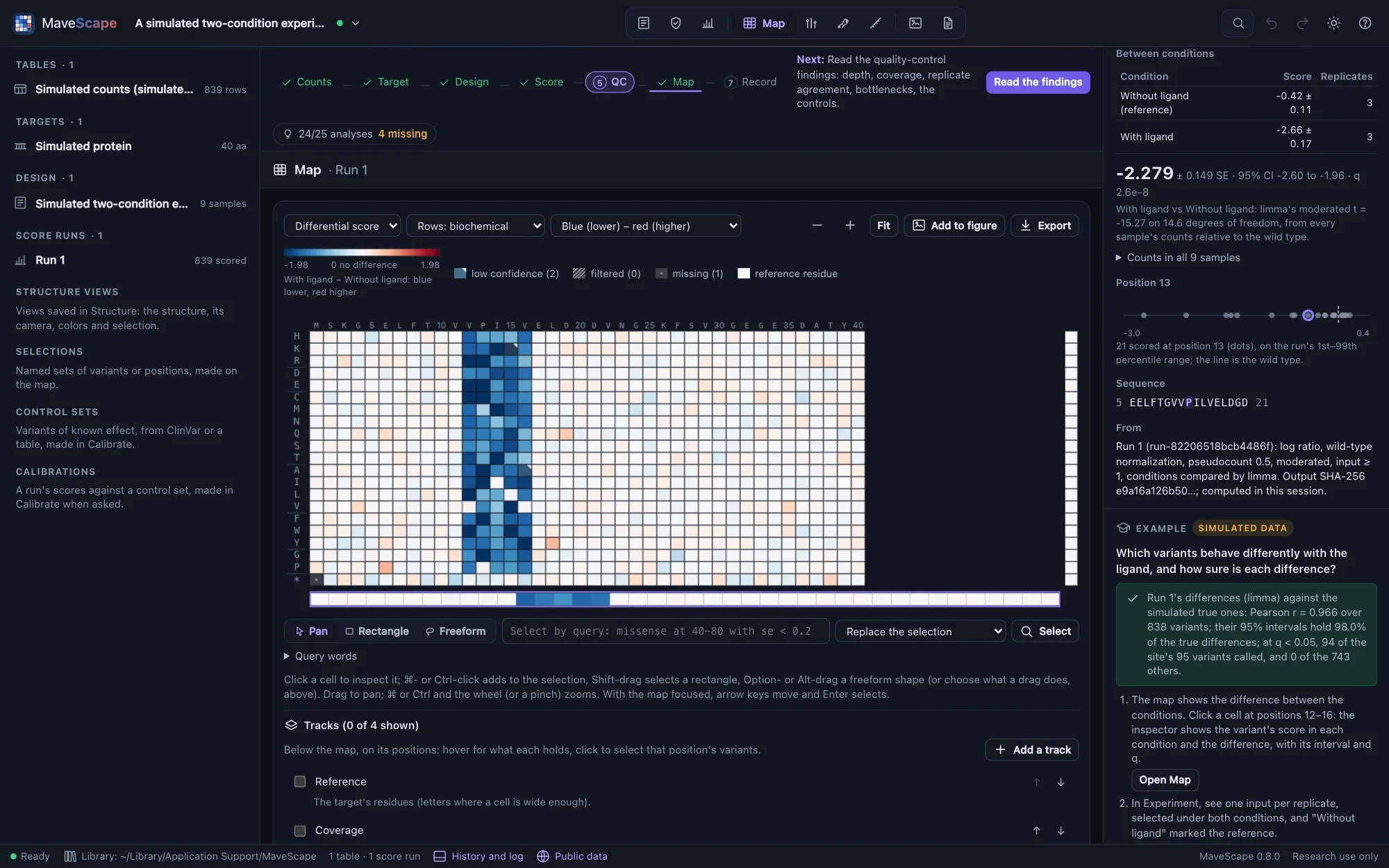Open the shield QC icon in top toolbar
The height and width of the screenshot is (868, 1389).
click(x=675, y=23)
